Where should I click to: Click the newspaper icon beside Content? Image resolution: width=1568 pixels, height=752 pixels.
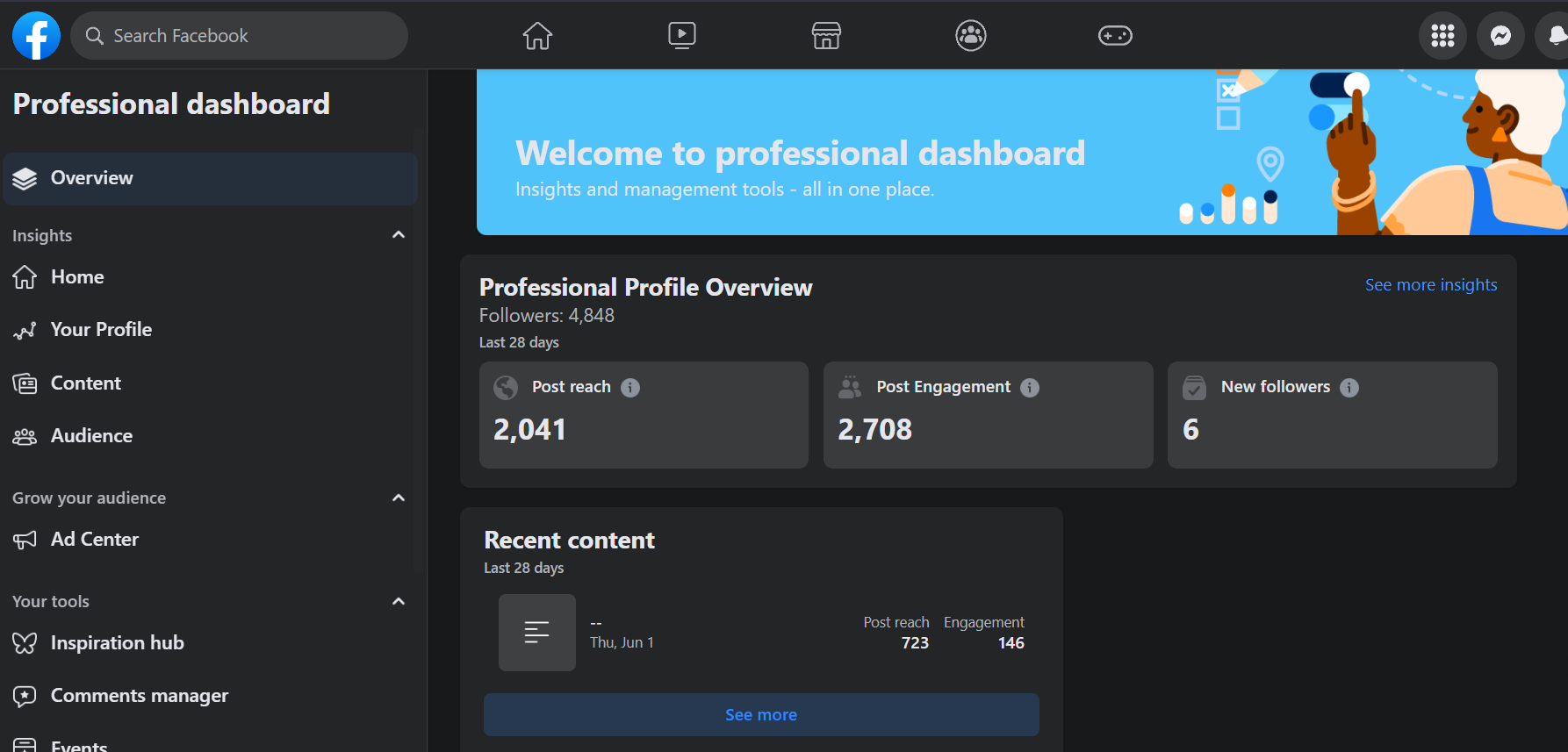[x=25, y=383]
